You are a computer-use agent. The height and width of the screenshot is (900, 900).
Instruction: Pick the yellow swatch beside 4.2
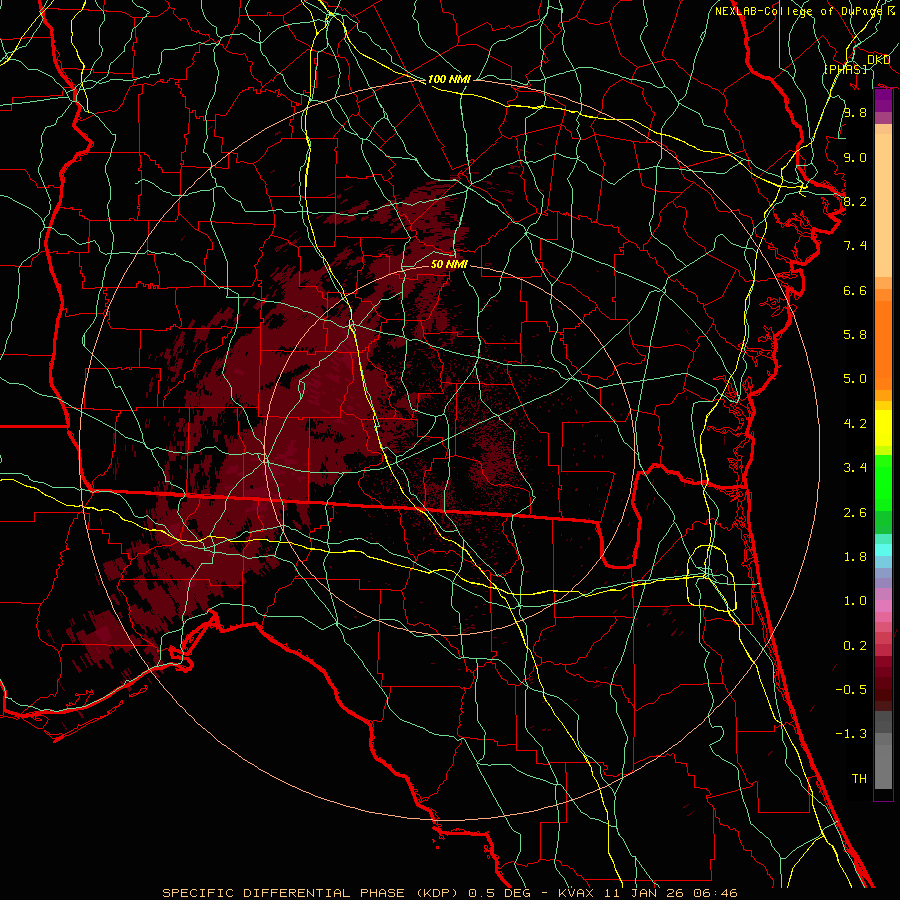click(x=883, y=428)
